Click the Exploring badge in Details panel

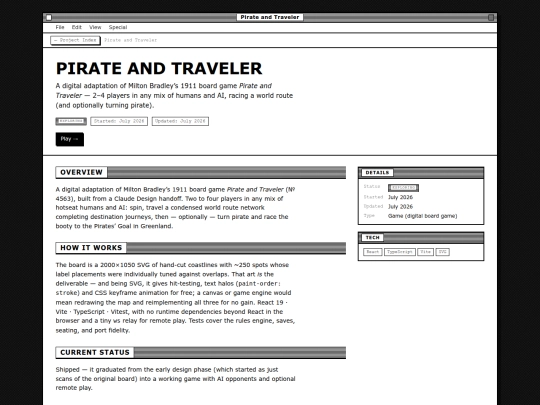click(404, 188)
